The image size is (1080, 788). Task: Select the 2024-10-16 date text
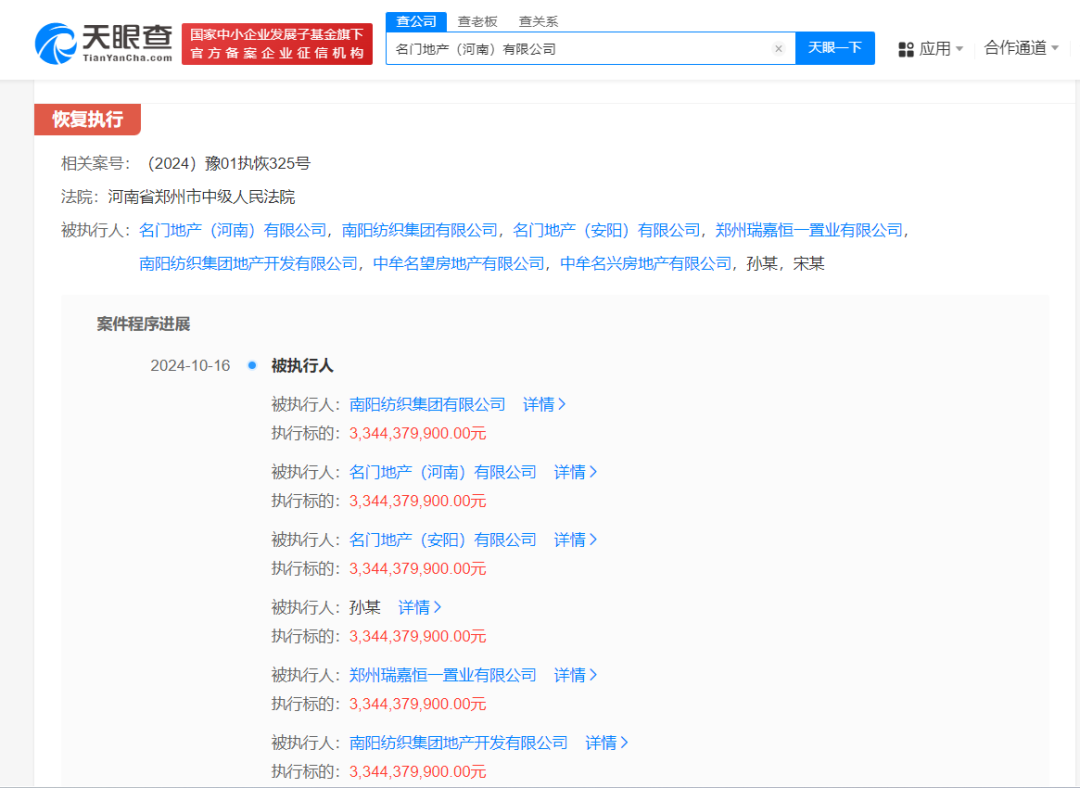(x=190, y=365)
